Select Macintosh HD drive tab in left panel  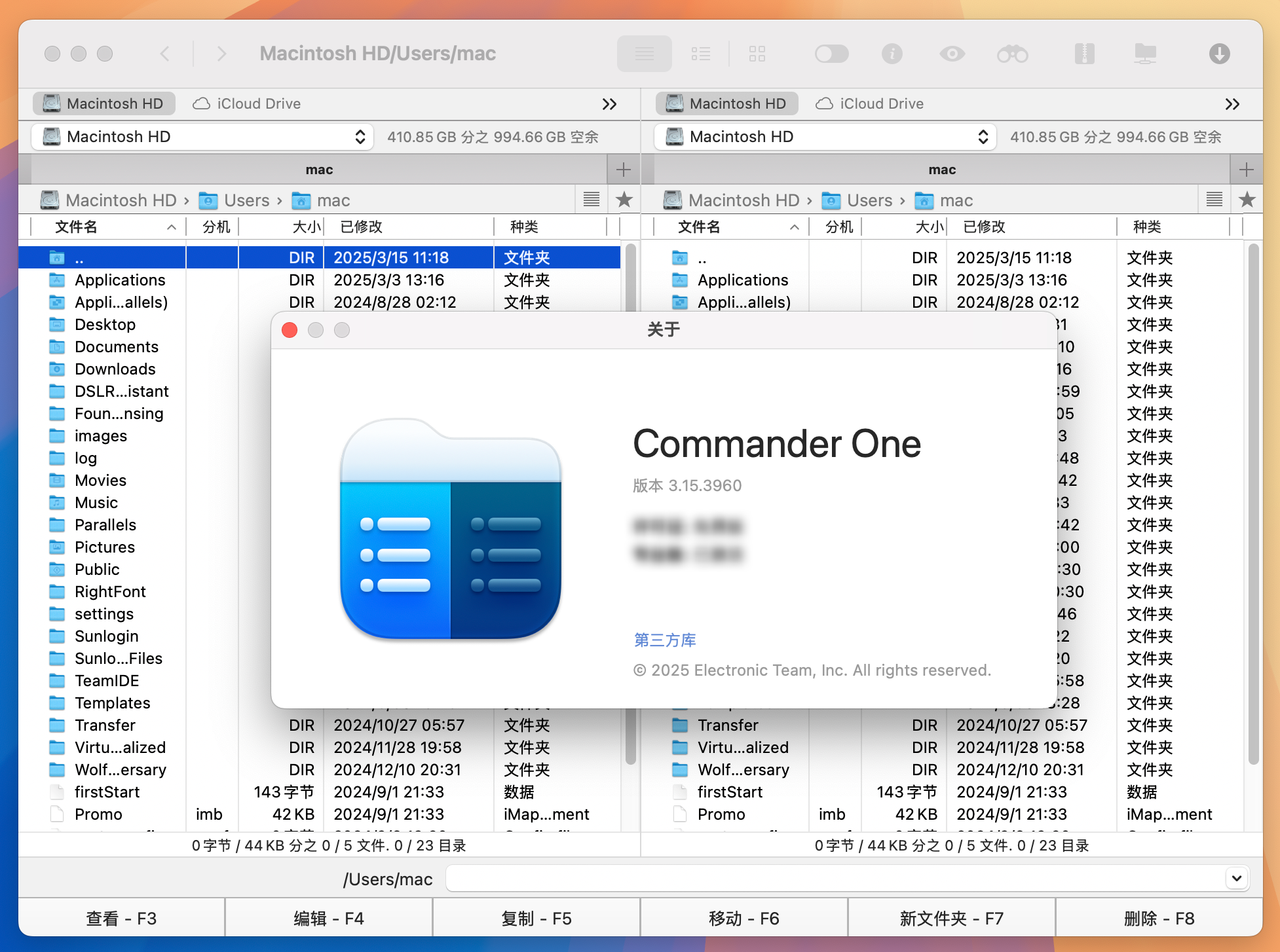(x=104, y=103)
